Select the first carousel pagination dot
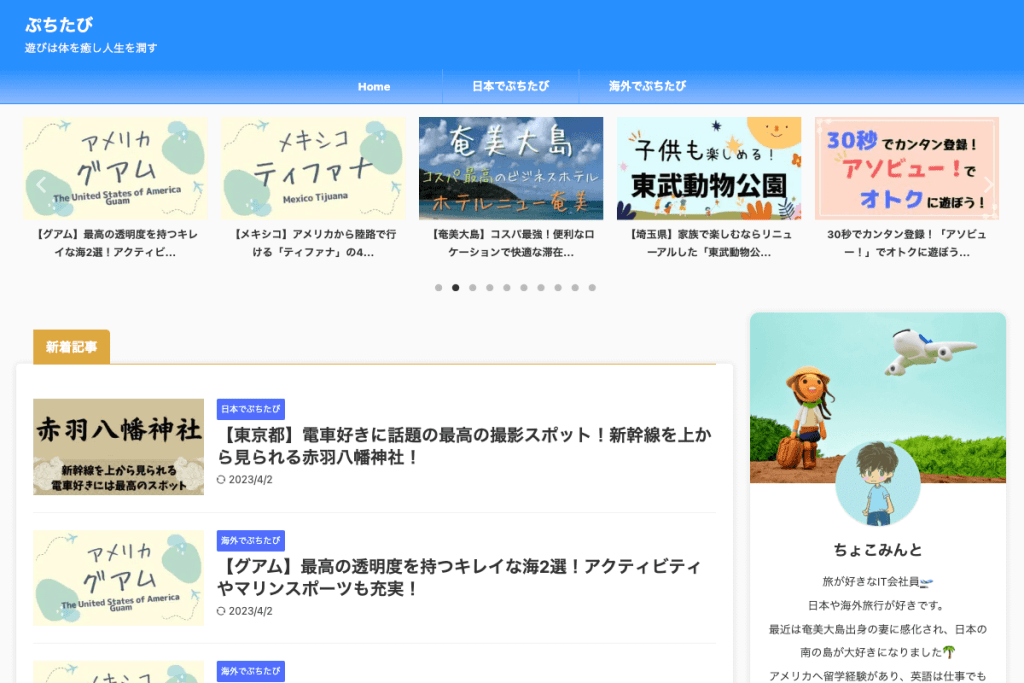This screenshot has width=1024, height=683. point(438,288)
